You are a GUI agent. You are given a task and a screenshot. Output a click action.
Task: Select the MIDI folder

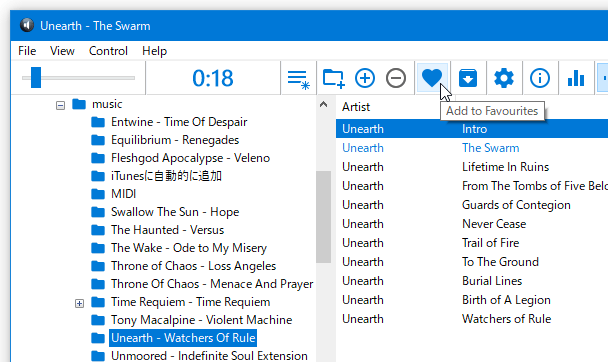(x=124, y=194)
